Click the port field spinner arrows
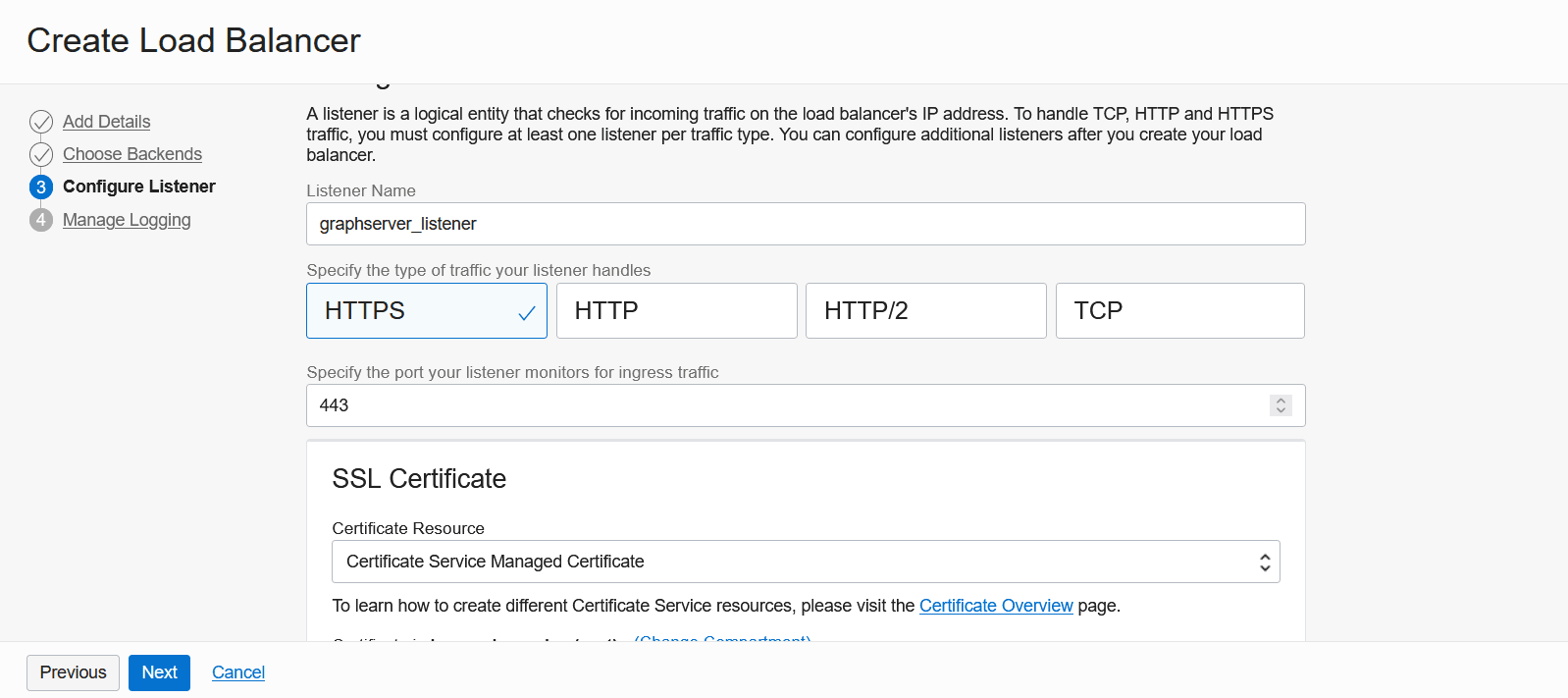The image size is (1568, 698). click(x=1281, y=405)
